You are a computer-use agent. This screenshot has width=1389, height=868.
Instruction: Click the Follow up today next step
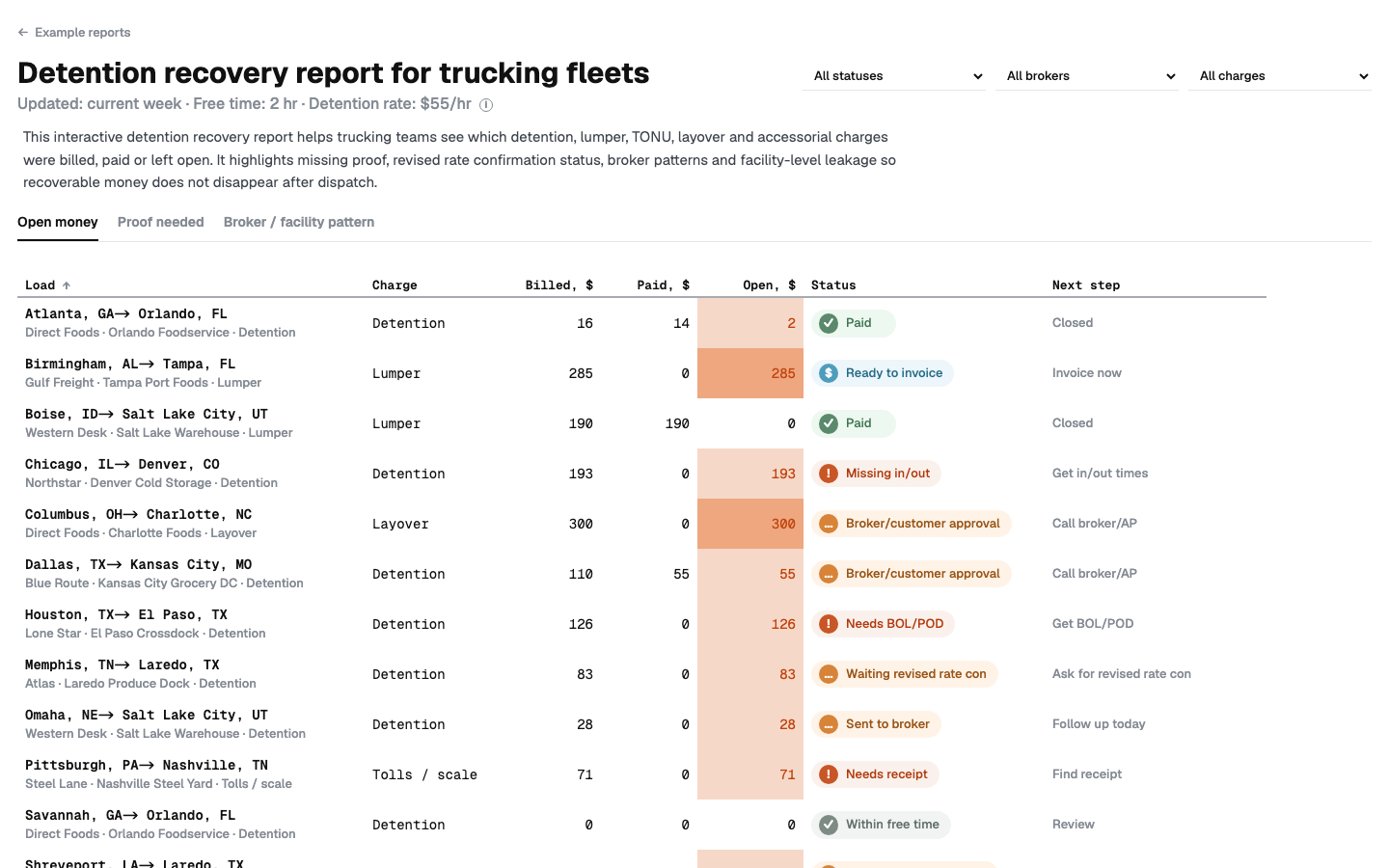[1099, 724]
